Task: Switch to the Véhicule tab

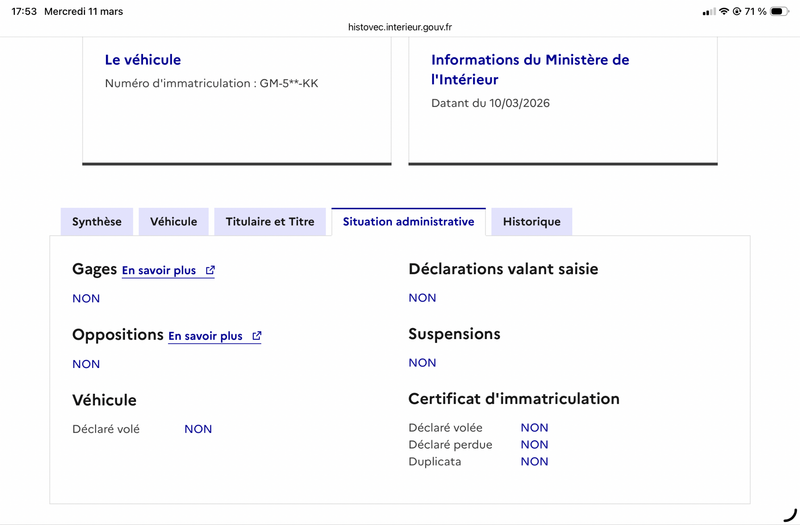Action: pos(173,221)
